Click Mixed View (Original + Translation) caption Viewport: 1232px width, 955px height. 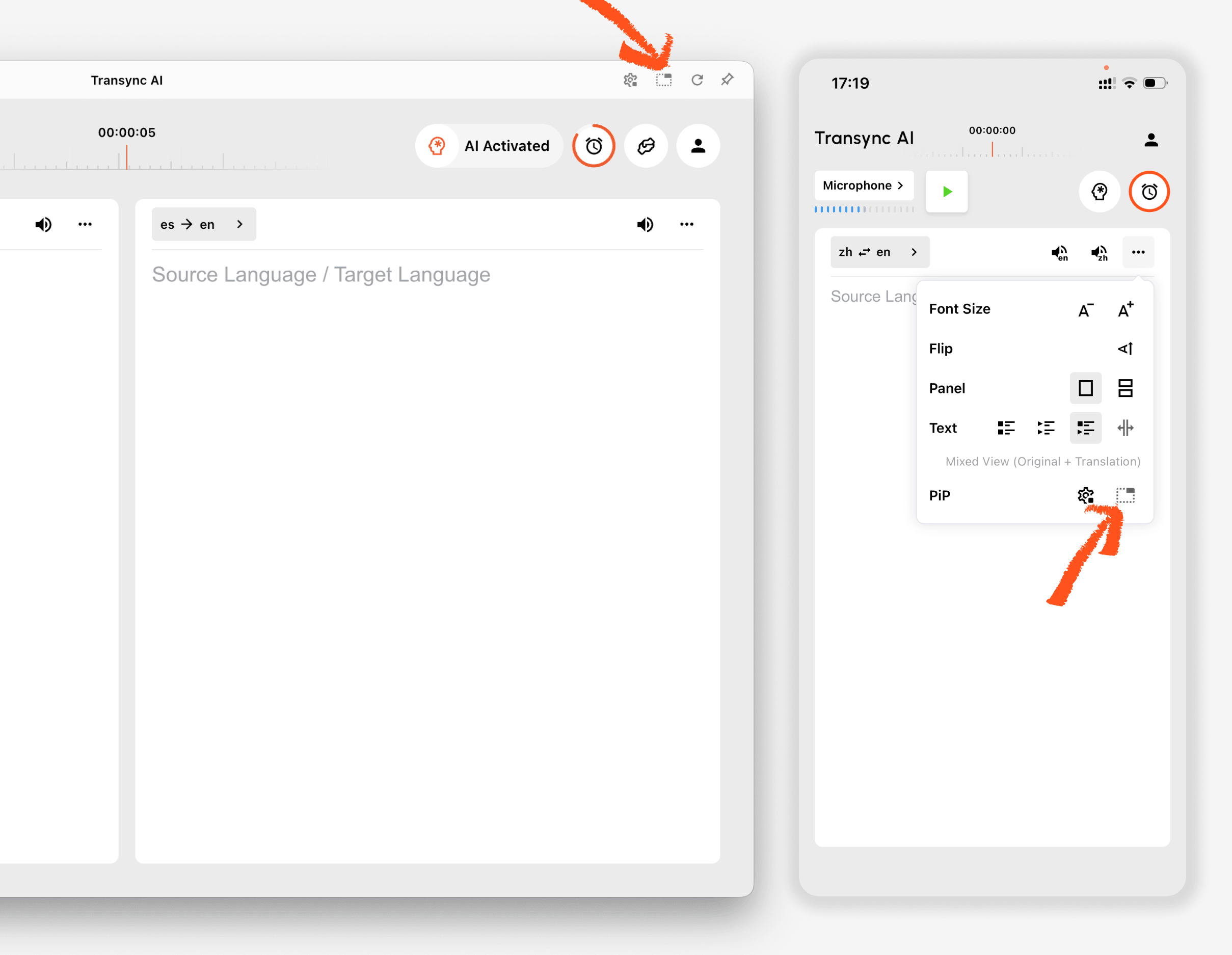[1043, 461]
